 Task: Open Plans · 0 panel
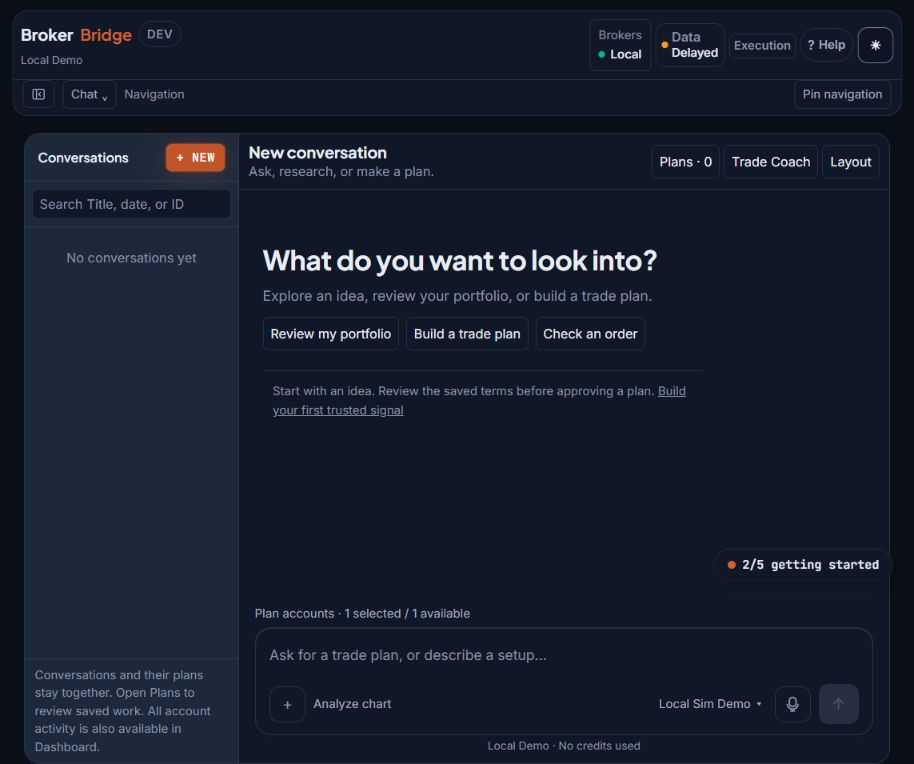click(686, 162)
